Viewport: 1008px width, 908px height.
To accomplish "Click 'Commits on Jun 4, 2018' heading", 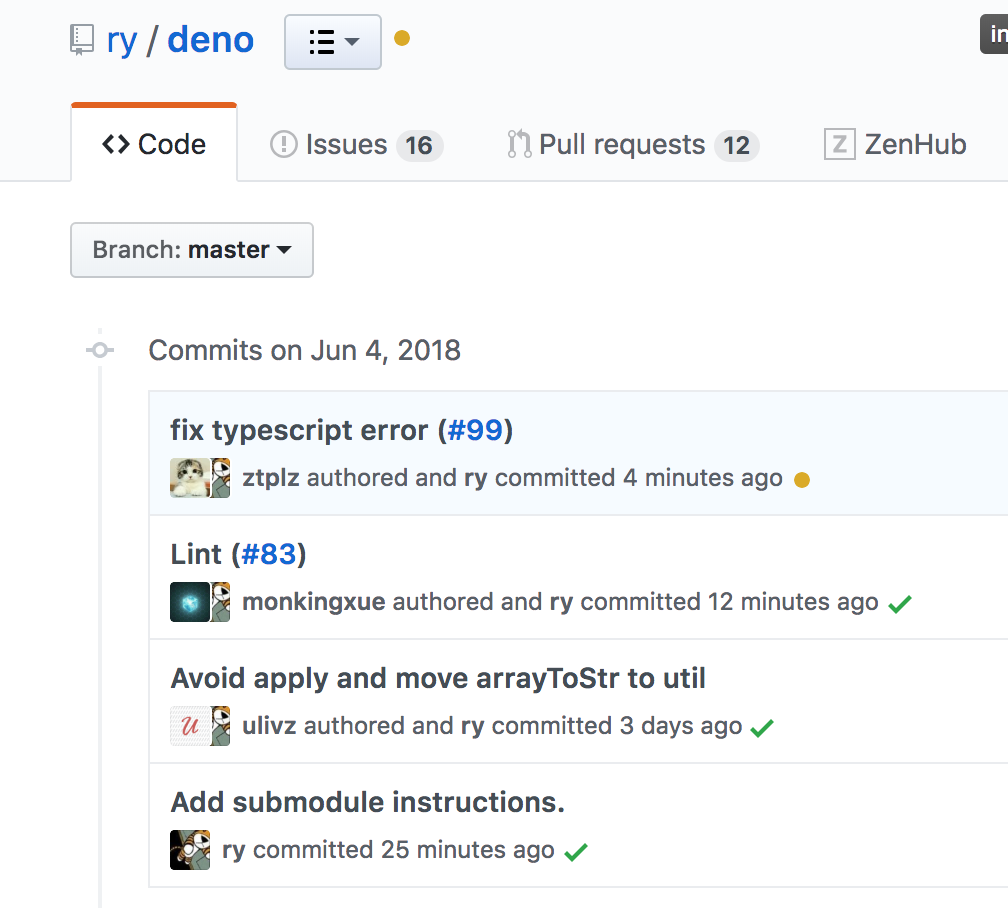I will pos(305,351).
